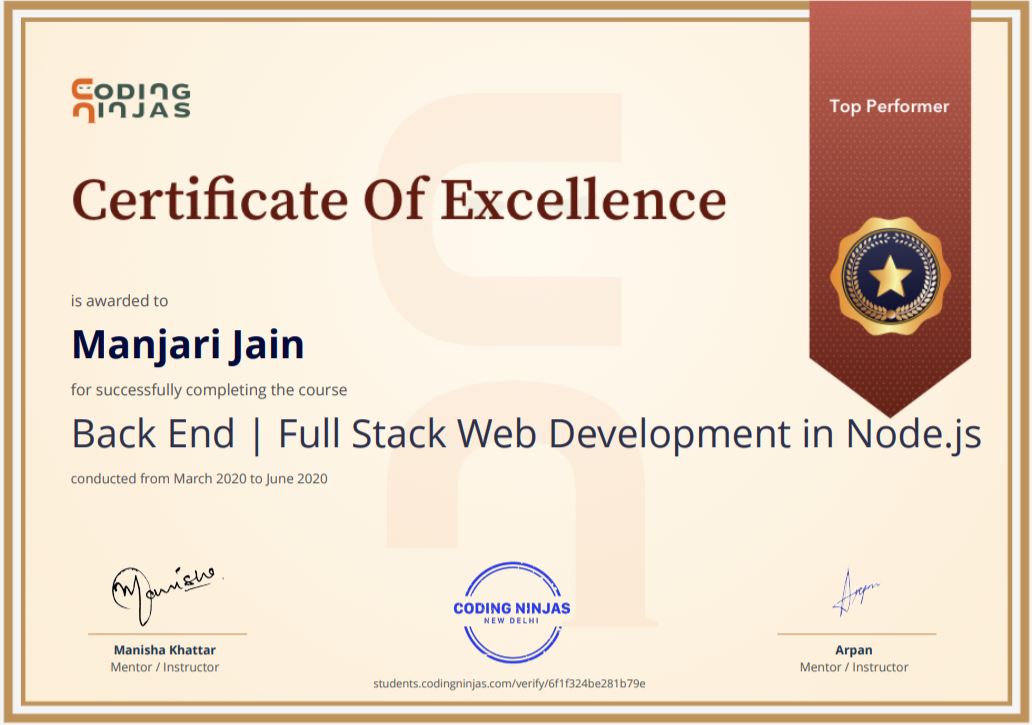Click the printed name Arpan

854,650
